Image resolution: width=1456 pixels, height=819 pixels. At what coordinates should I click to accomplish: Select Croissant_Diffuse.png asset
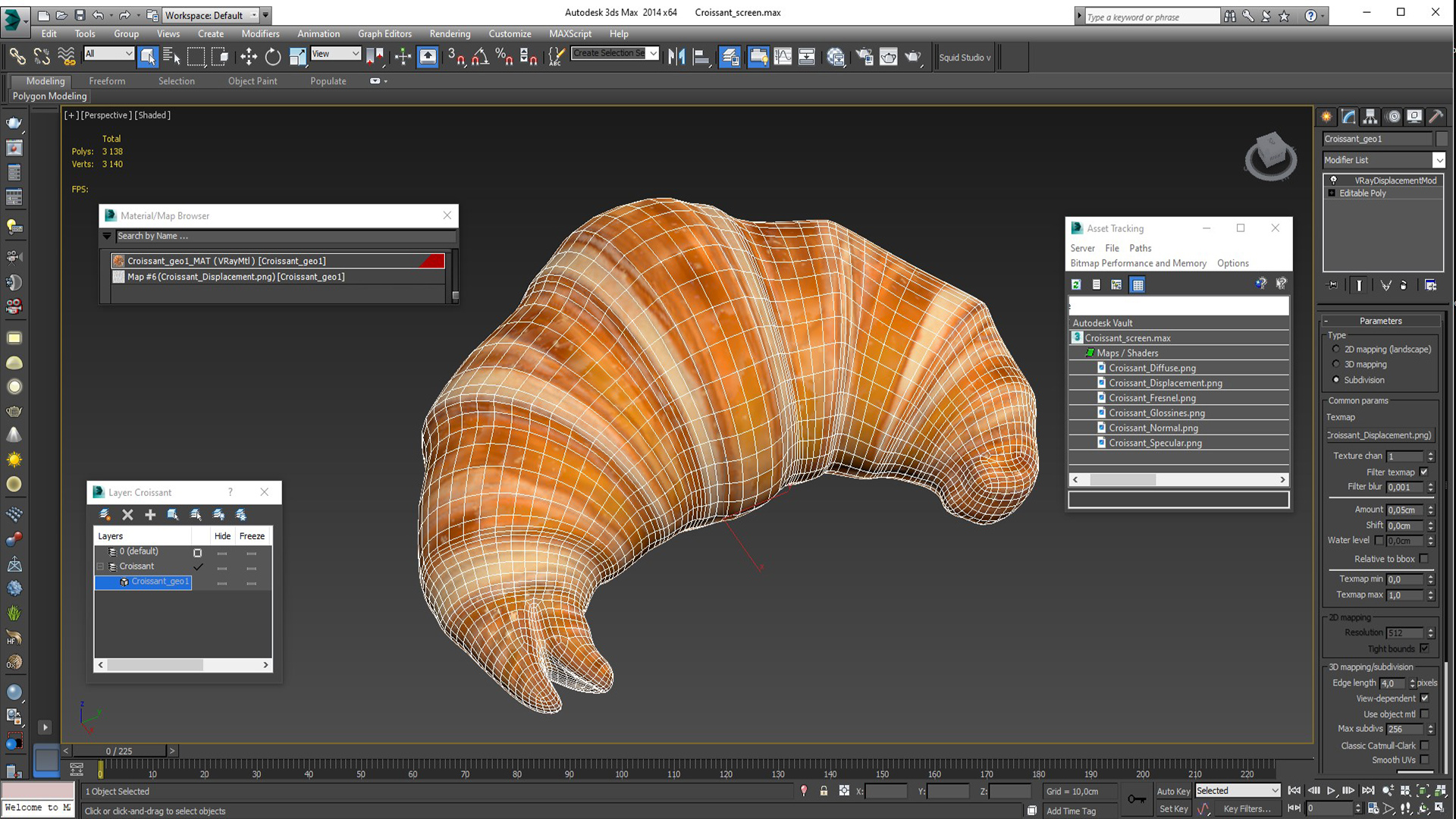[1152, 367]
